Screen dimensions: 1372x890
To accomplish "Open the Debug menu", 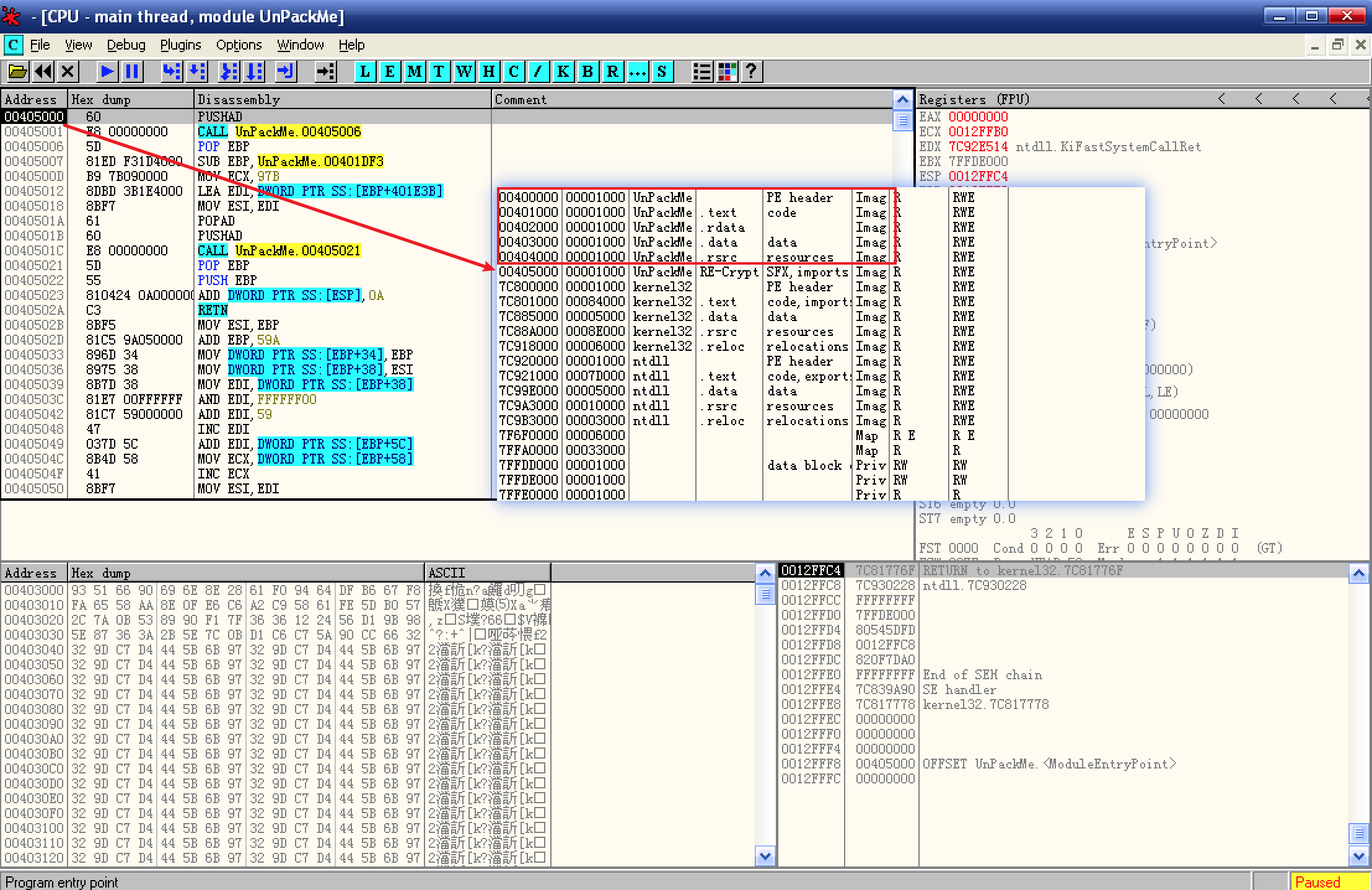I will point(126,45).
